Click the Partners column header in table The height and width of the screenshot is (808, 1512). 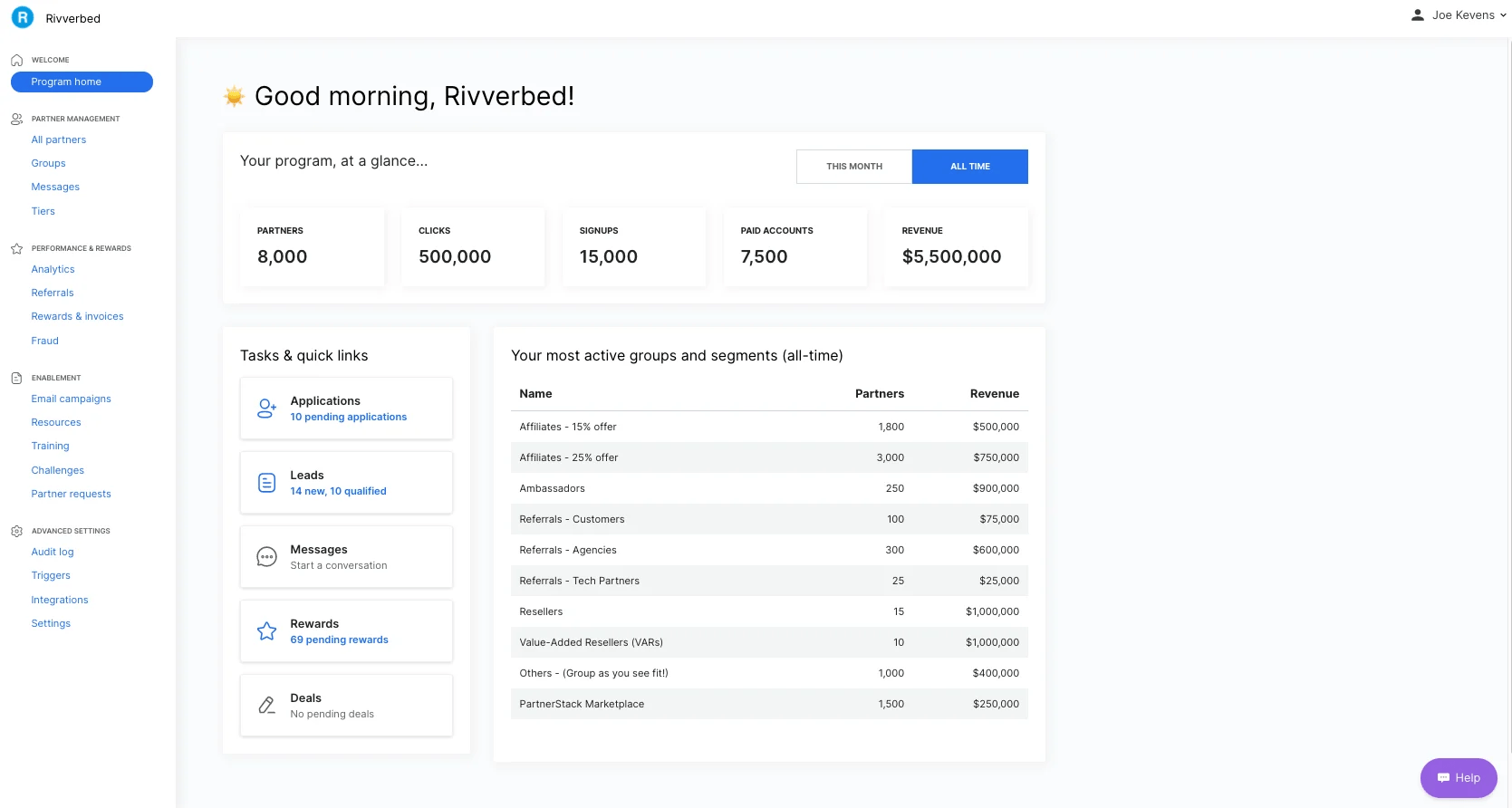[879, 394]
